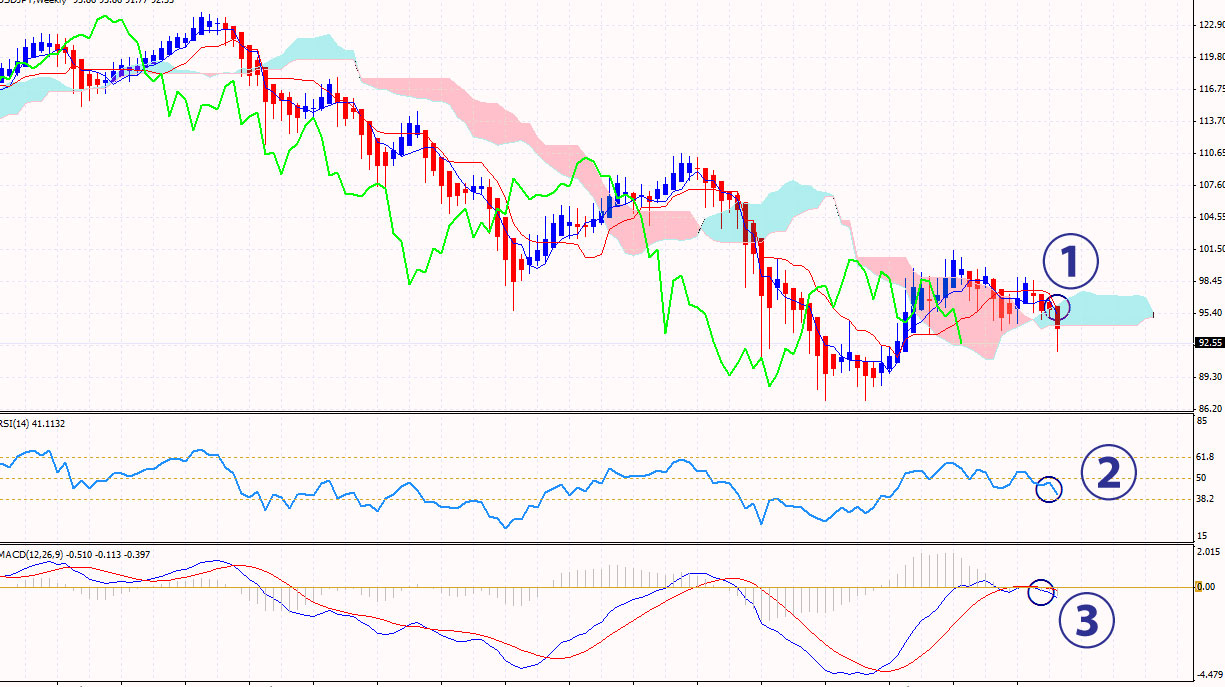
Task: Select the 119.80 price level label
Action: (1210, 57)
